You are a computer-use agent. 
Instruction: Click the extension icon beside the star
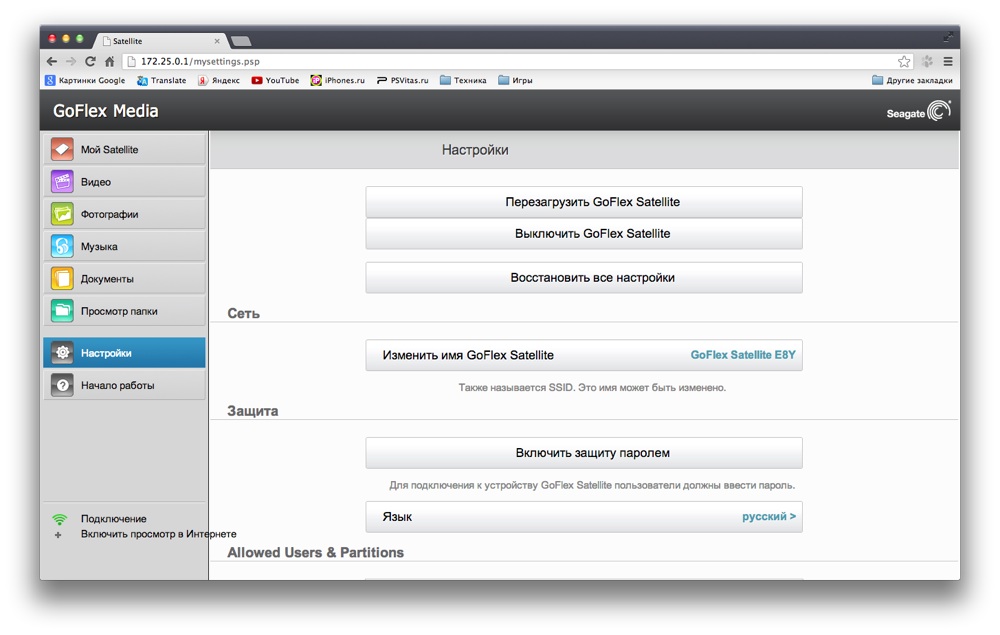pos(927,61)
